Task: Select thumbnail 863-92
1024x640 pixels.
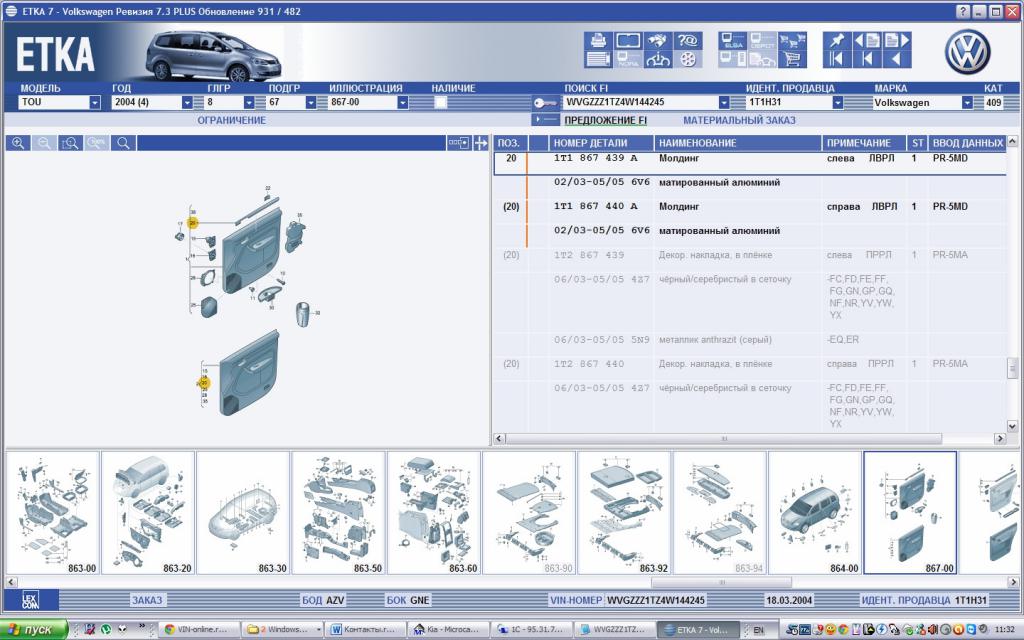Action: pos(624,513)
